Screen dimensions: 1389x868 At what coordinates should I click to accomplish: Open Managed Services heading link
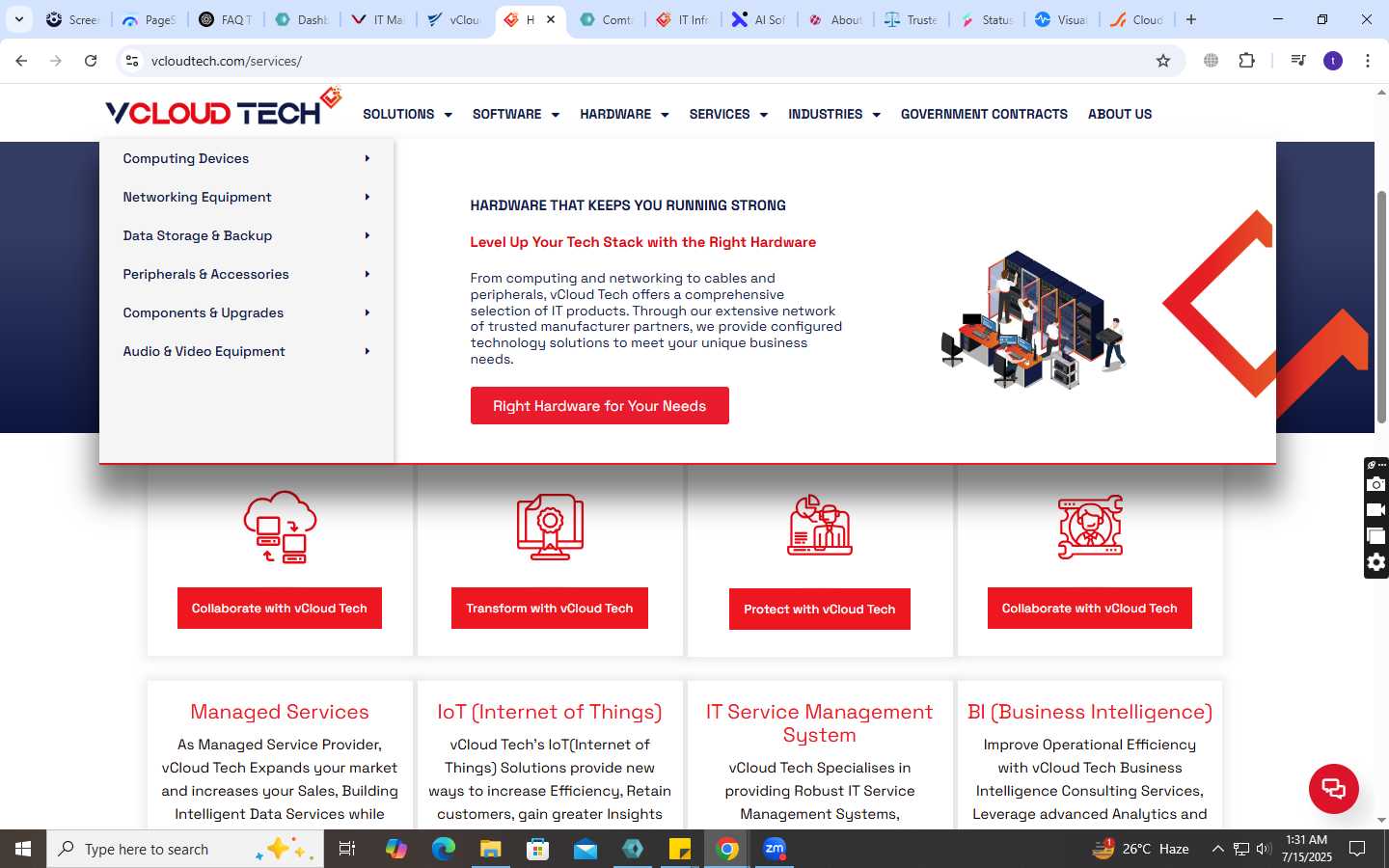coord(280,712)
